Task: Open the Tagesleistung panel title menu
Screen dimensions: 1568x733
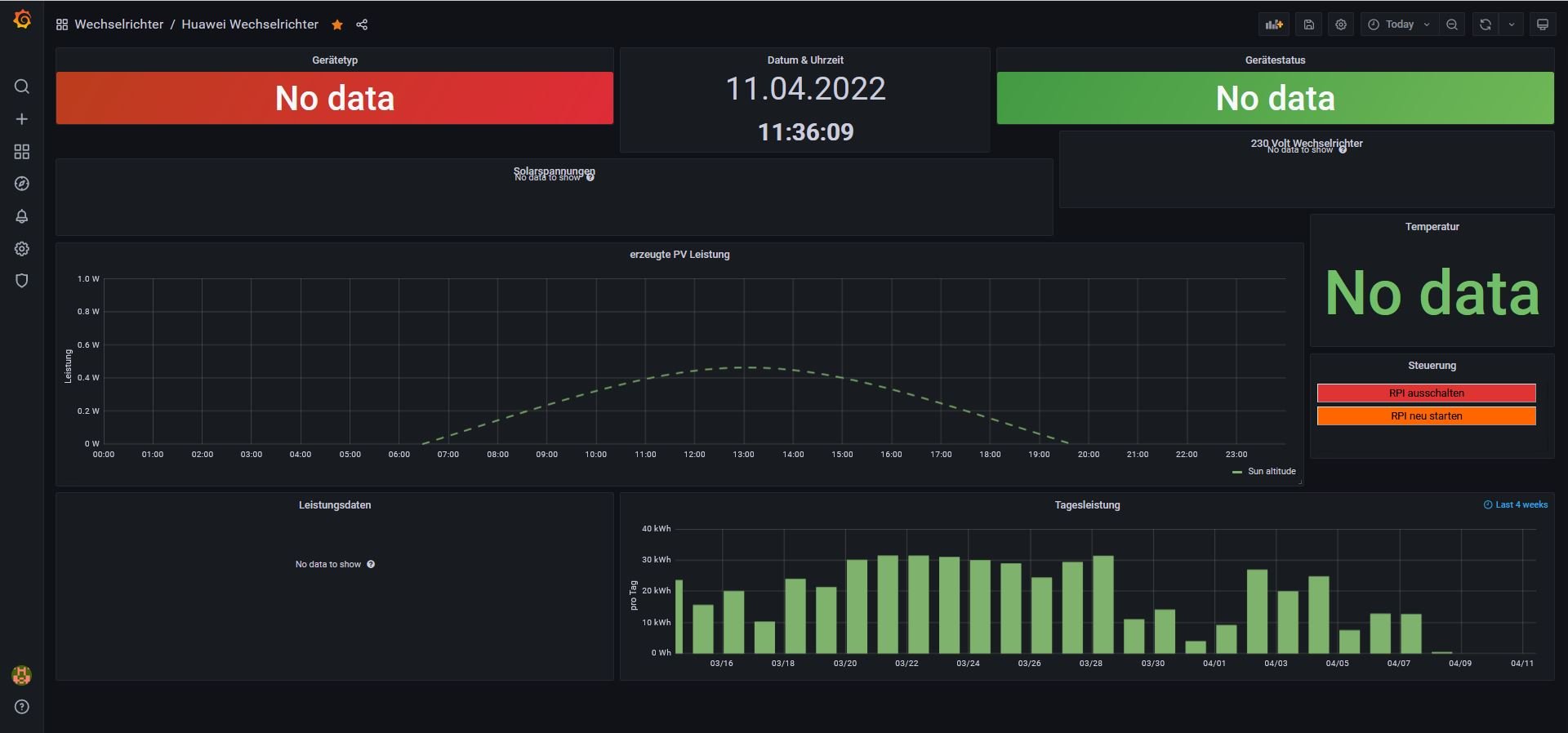Action: 1086,505
